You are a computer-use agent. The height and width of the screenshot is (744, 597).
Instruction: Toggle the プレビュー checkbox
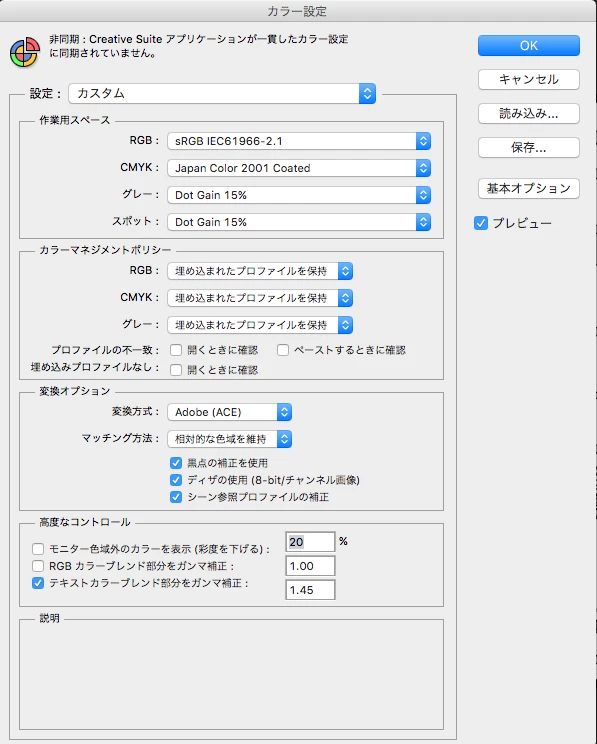[x=481, y=223]
